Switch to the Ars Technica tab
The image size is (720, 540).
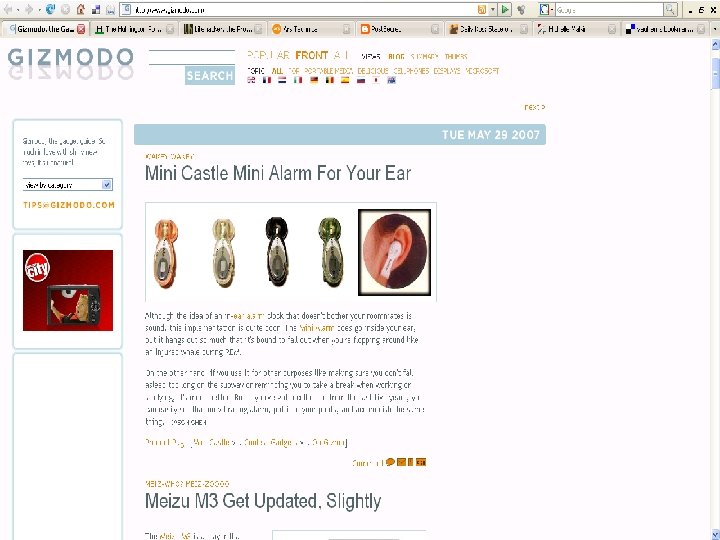310,29
